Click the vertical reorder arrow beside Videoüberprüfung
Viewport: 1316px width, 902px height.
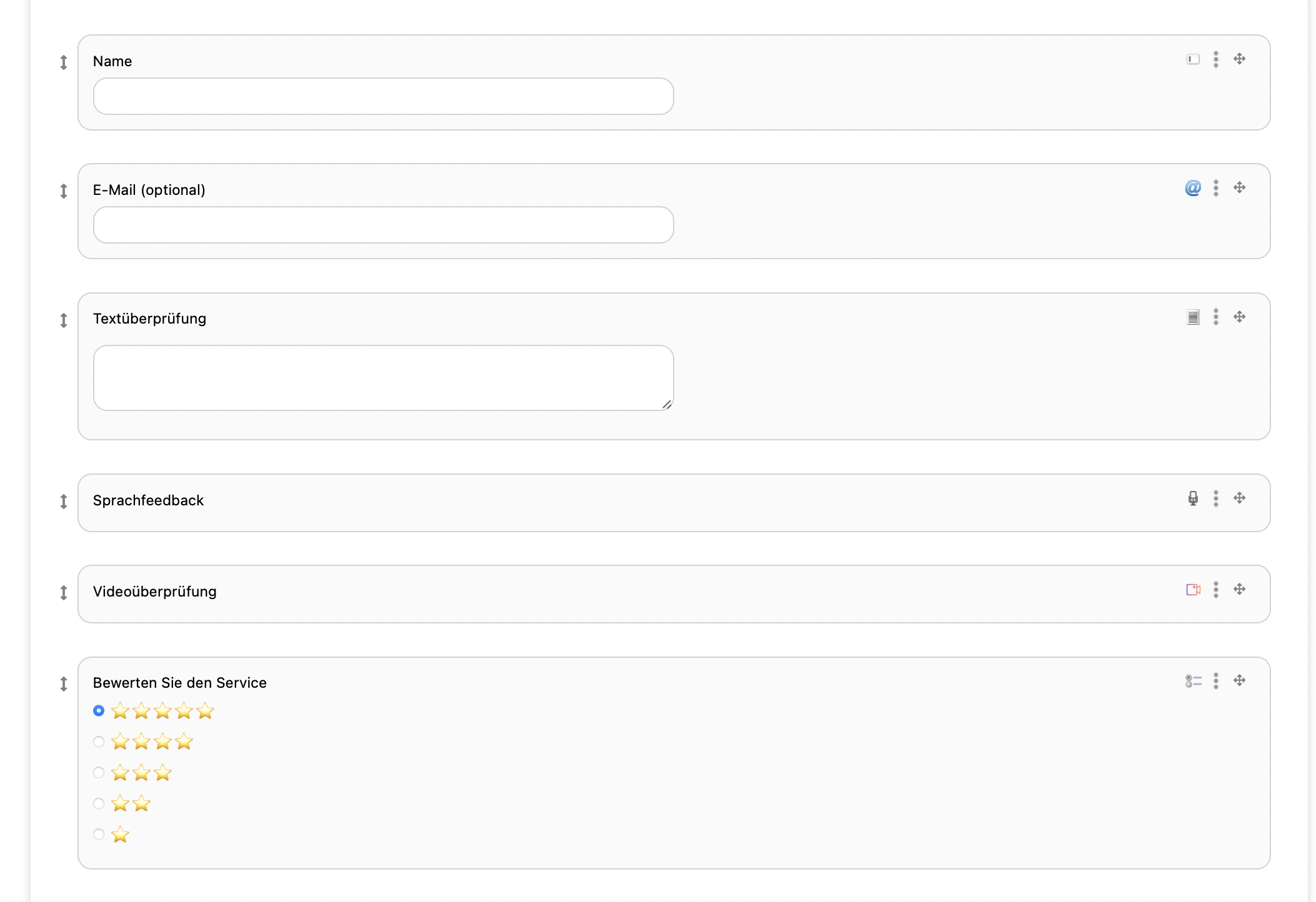[x=64, y=593]
